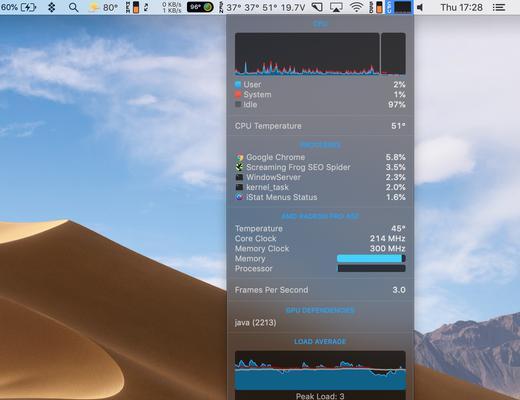Open the battery status at 60%
The image size is (520, 400).
point(18,7)
